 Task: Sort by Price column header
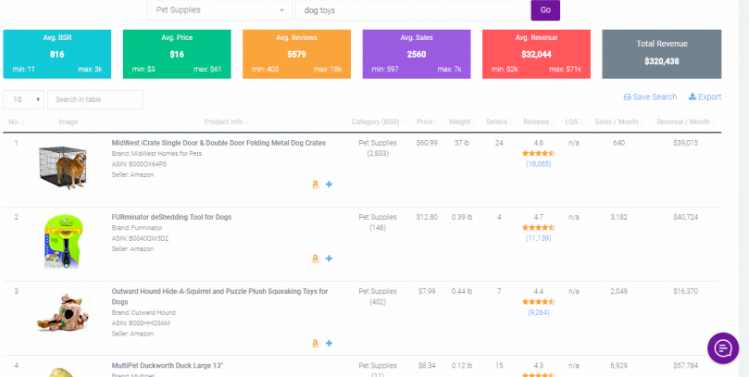427,122
